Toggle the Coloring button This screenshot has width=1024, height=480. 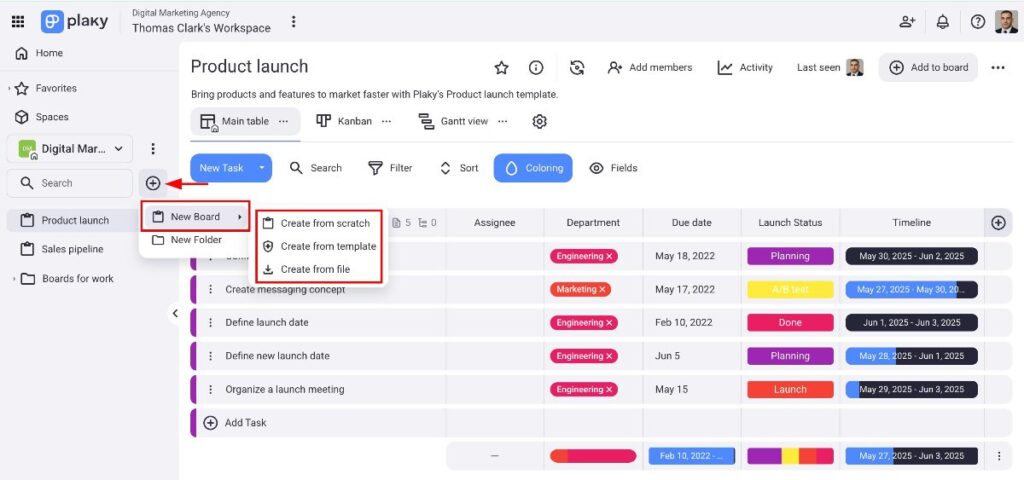533,168
